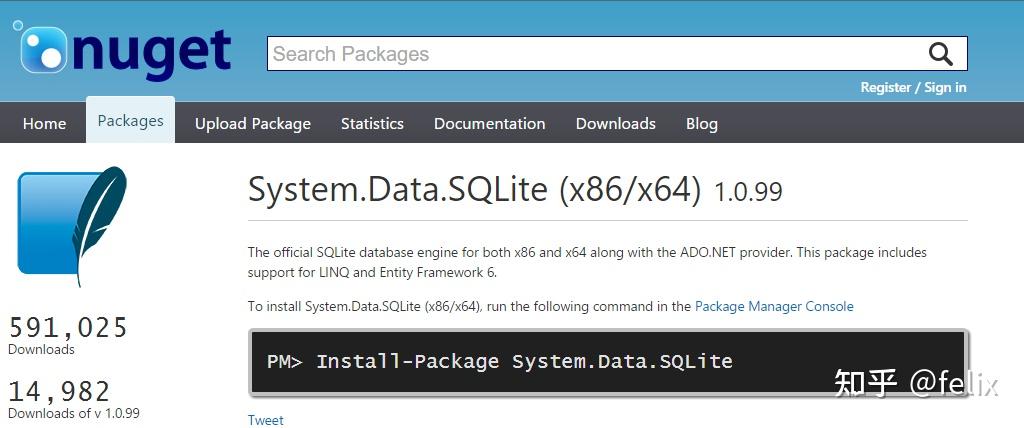Viewport: 1024px width, 428px height.
Task: Follow the Package Manager Console link
Action: (x=774, y=306)
